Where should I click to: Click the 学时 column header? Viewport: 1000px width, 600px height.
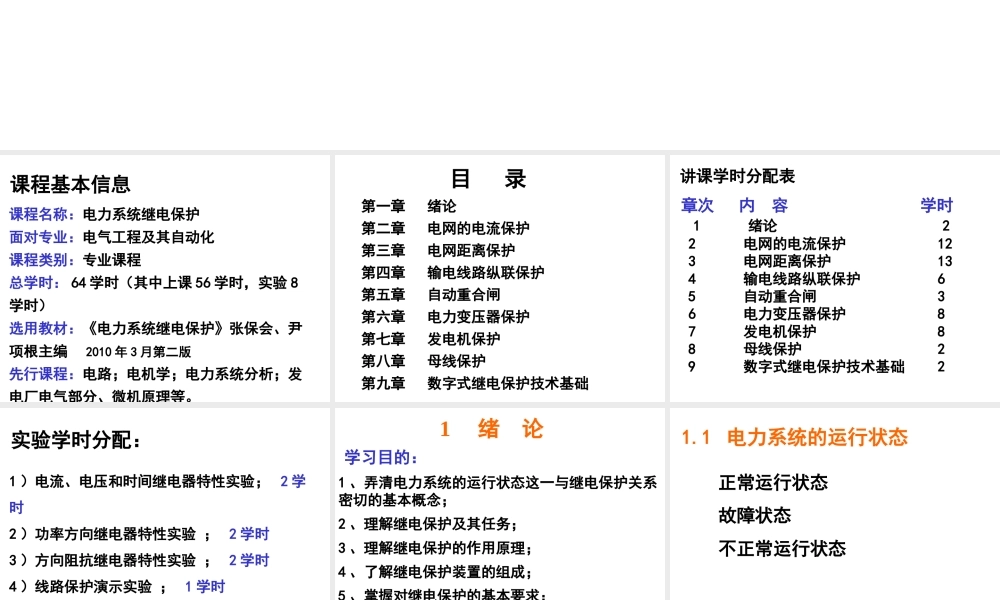[x=936, y=205]
